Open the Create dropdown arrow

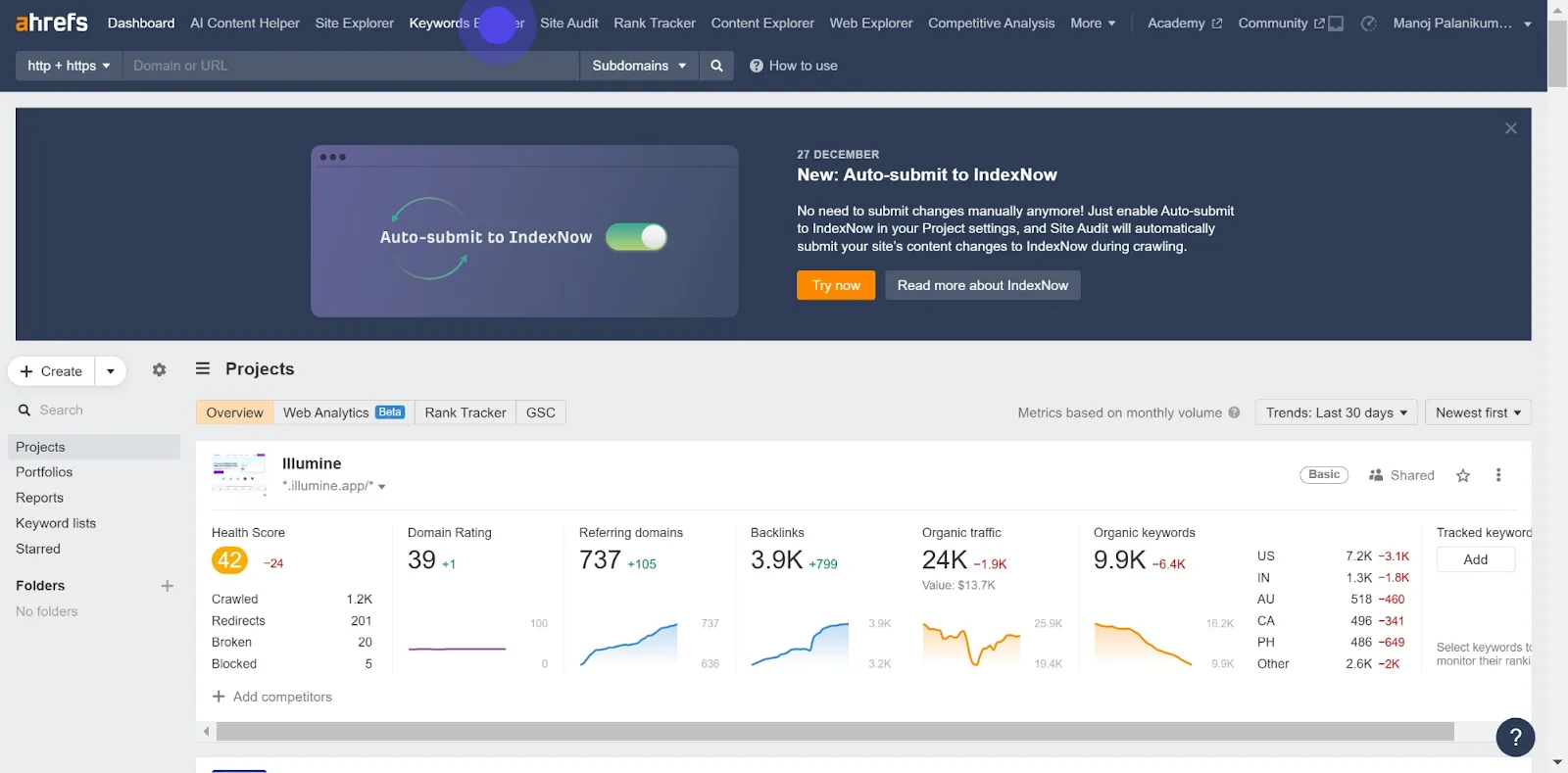click(111, 371)
